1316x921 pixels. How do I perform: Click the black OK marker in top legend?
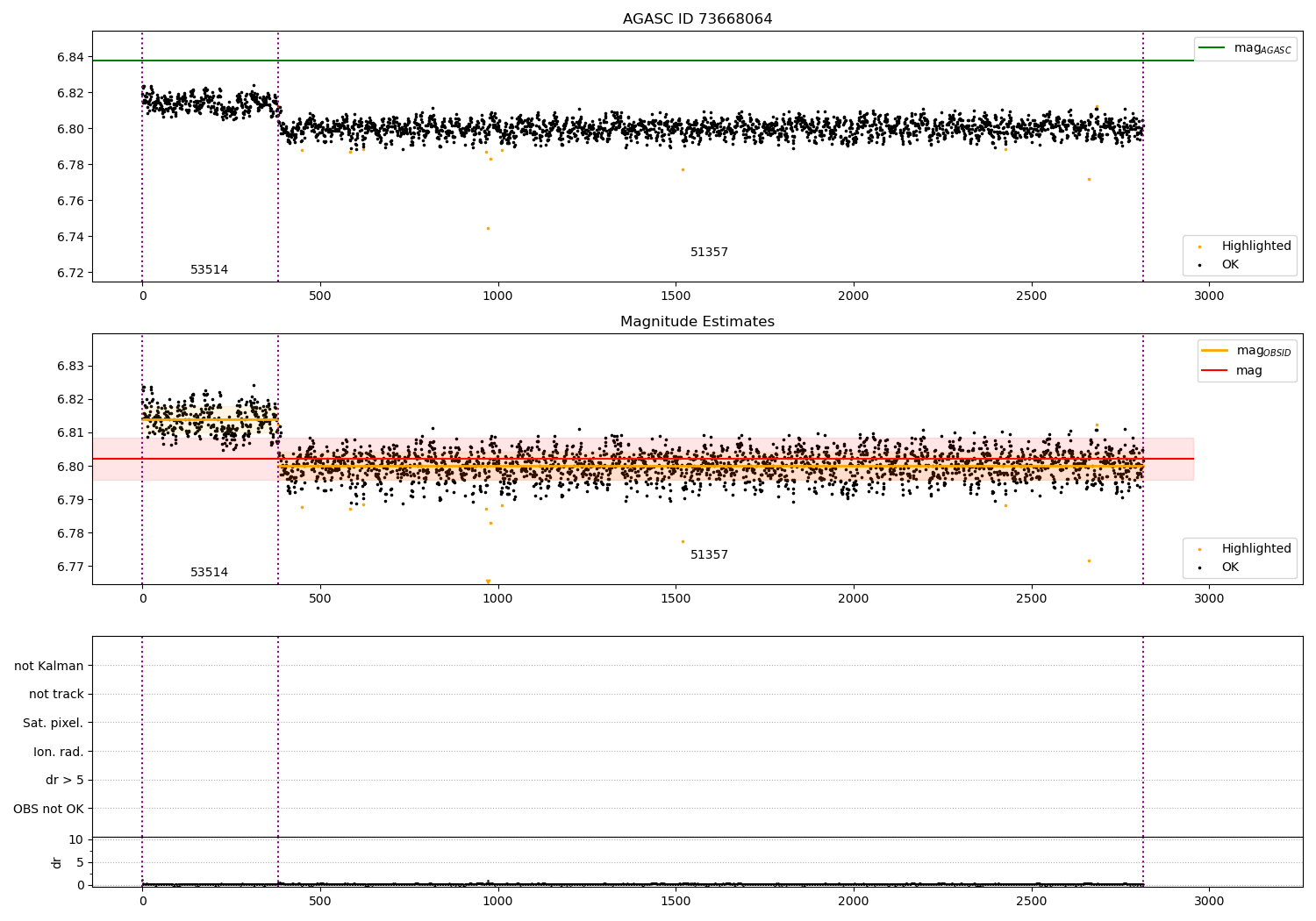pos(1199,265)
